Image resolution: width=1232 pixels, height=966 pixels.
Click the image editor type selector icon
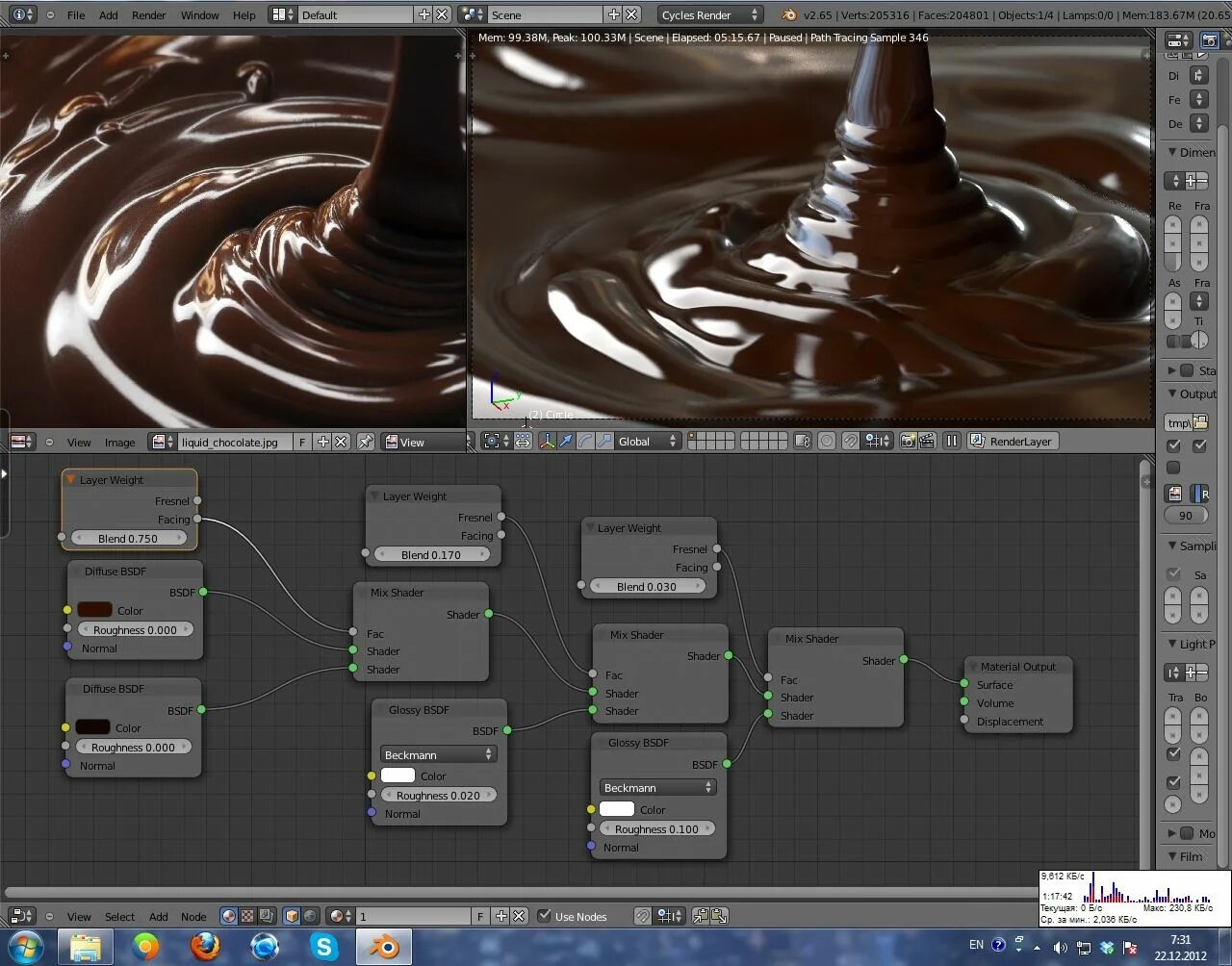pos(22,442)
